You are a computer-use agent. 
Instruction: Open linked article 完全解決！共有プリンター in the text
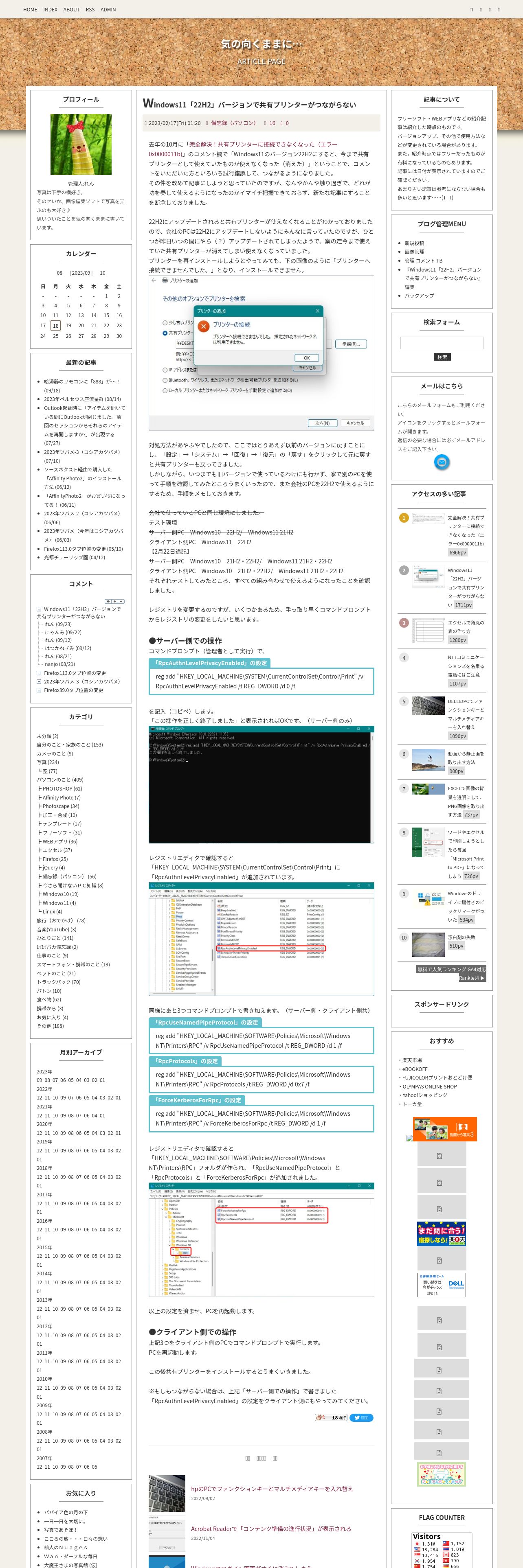[242, 149]
